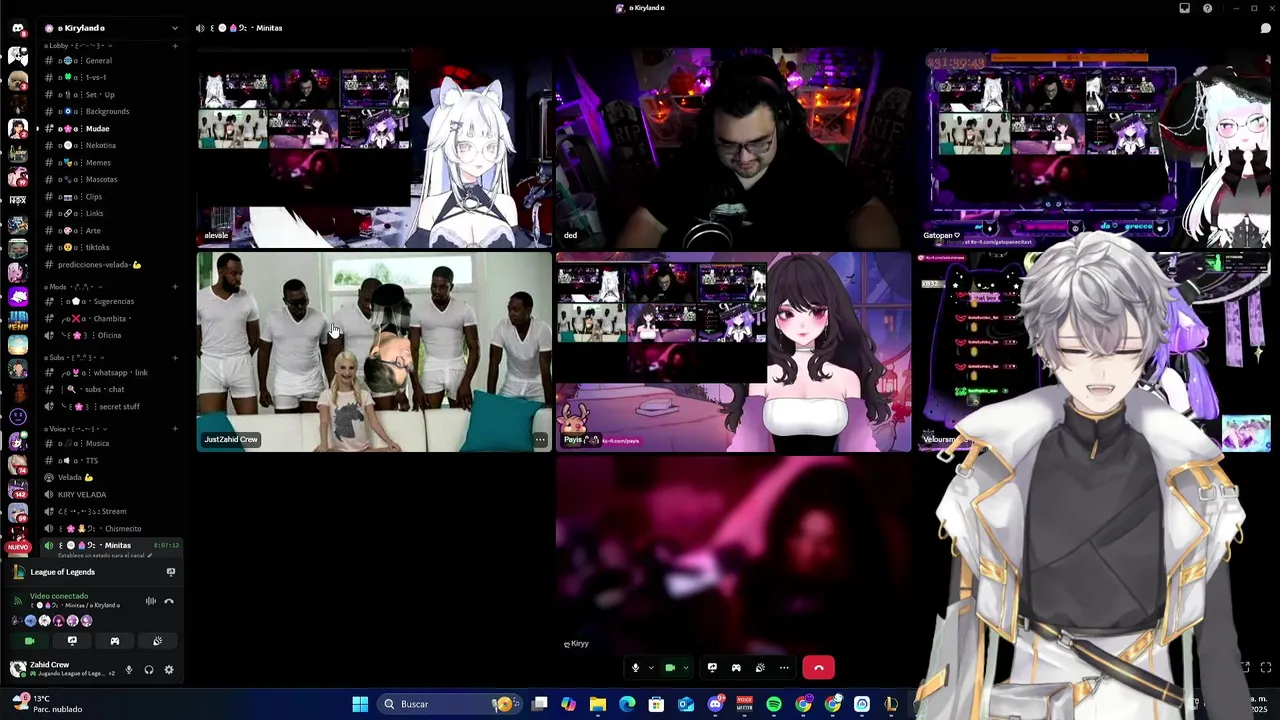This screenshot has height=720, width=1280.
Task: Select the Minitas voice channel
Action: tap(111, 545)
